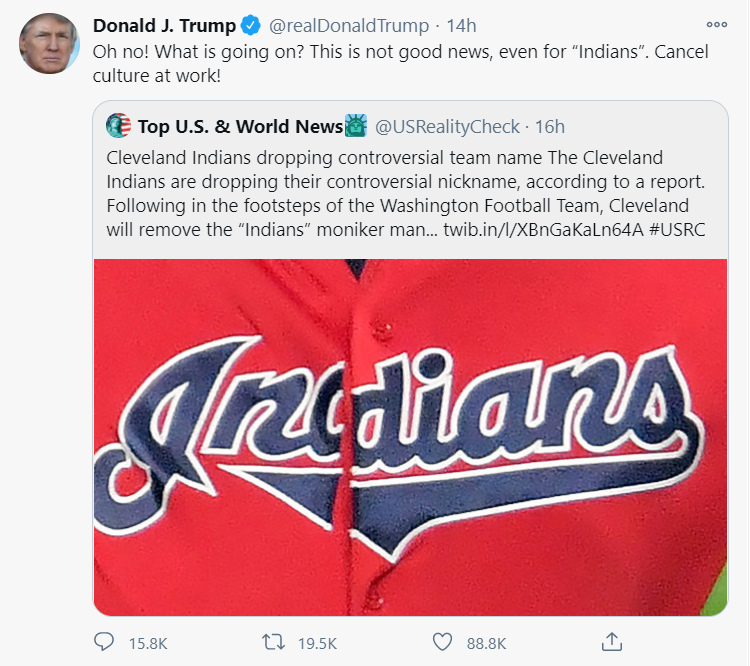Open the Donald J. Trump display name

pyautogui.click(x=164, y=25)
